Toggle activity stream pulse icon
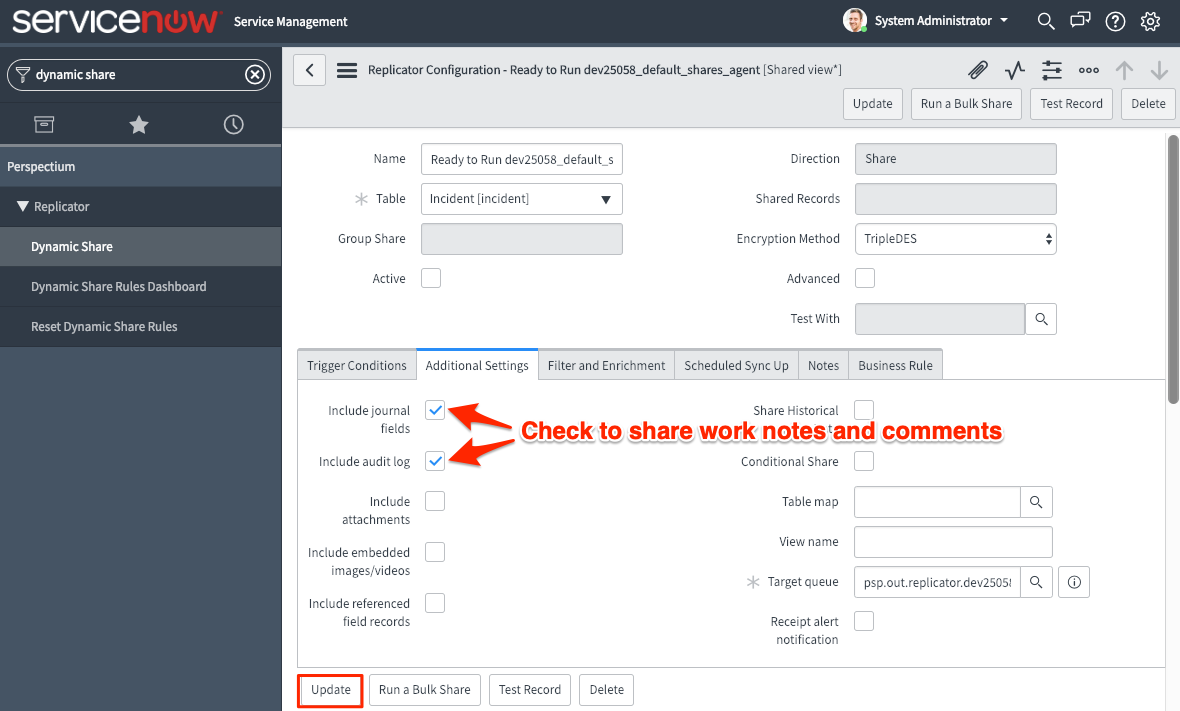 point(1014,70)
